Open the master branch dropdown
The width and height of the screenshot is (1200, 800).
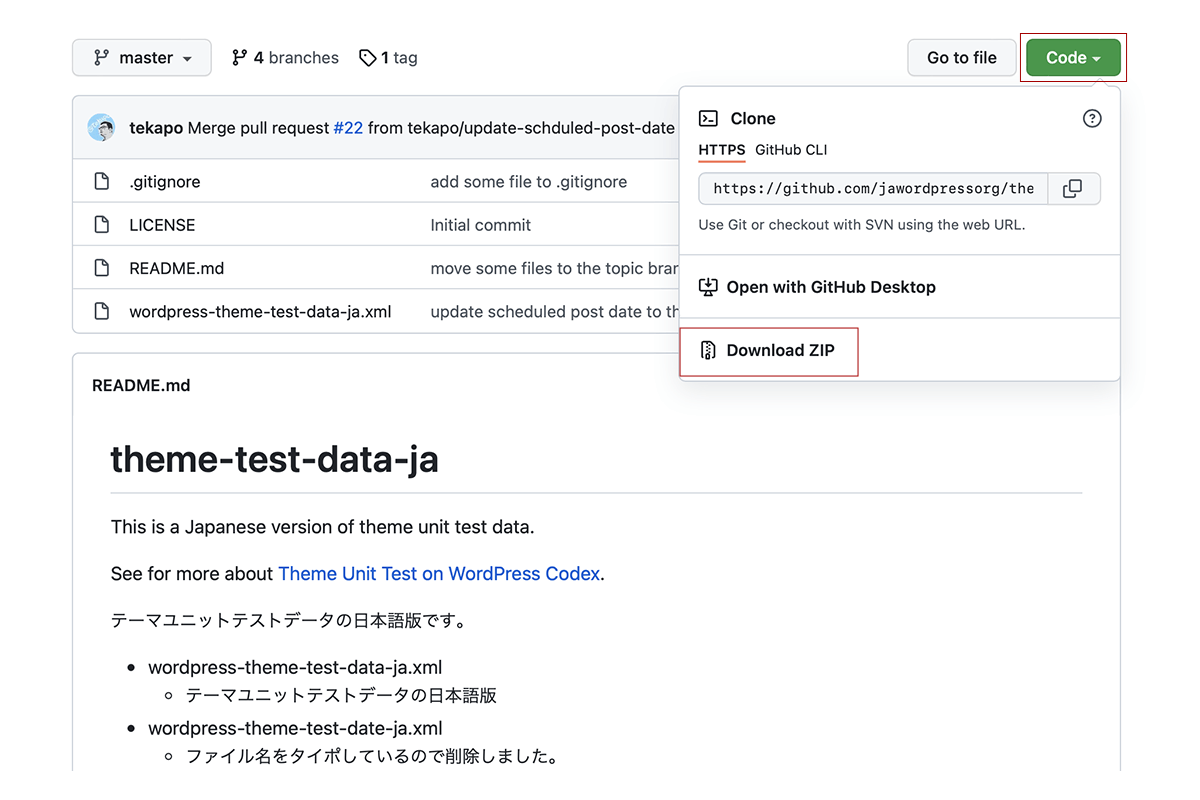point(141,58)
